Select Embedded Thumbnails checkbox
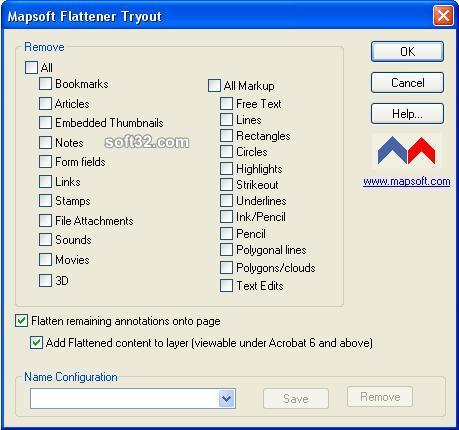This screenshot has width=459, height=430. (45, 122)
